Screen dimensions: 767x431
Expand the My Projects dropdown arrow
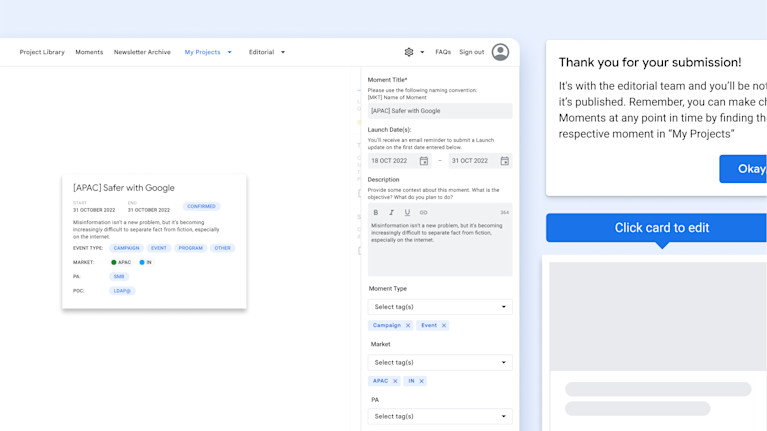pos(229,52)
